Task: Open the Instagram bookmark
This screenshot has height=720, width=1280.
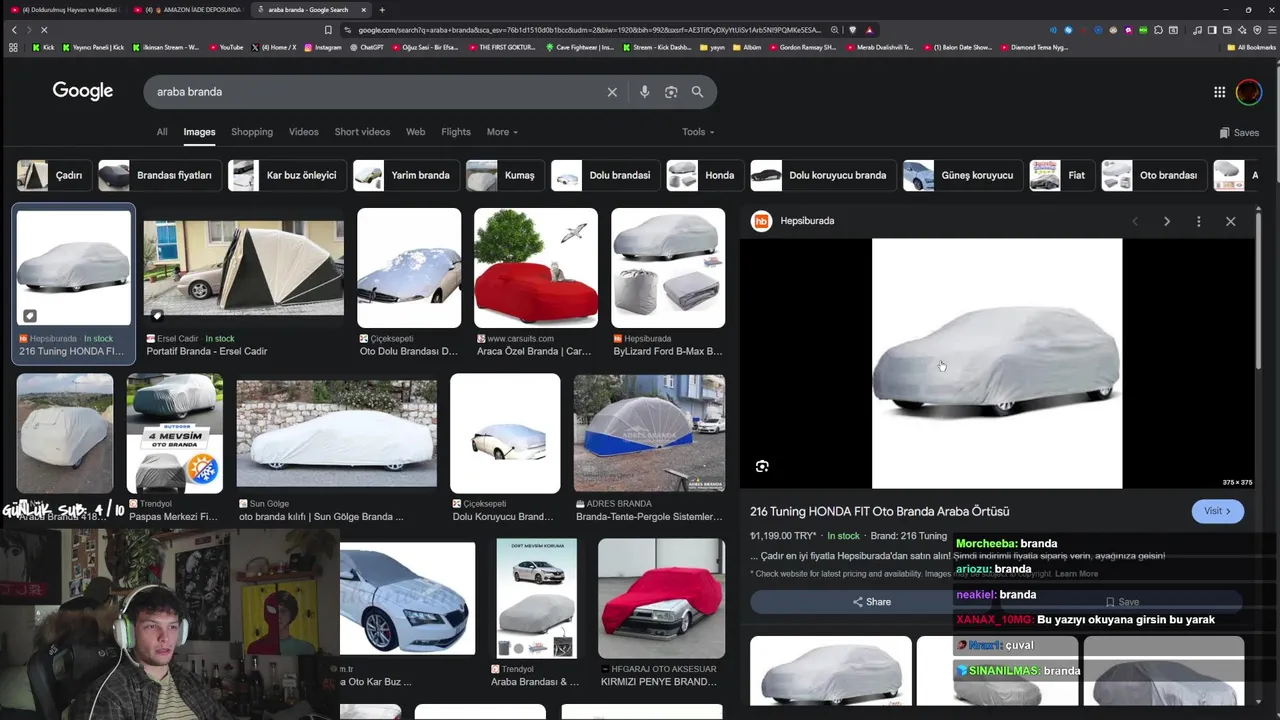Action: 322,47
